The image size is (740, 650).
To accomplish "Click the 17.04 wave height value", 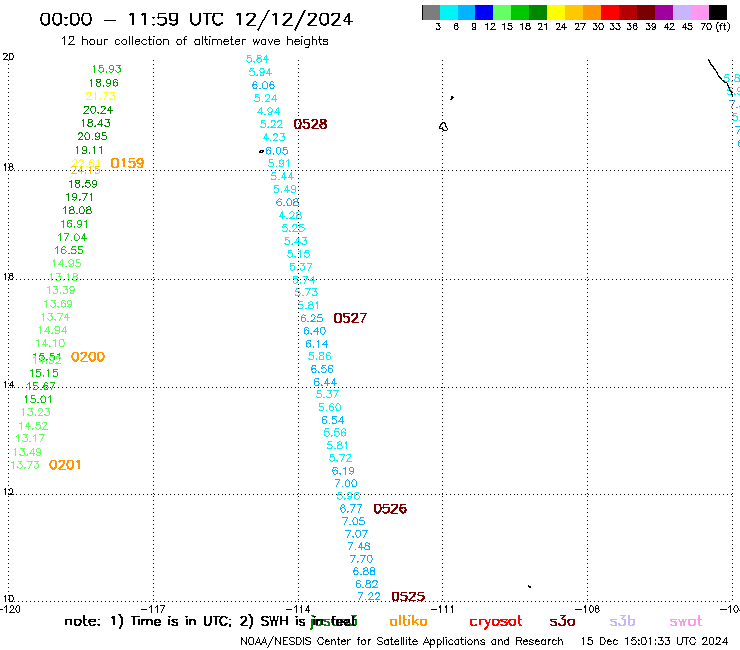I will tap(72, 237).
